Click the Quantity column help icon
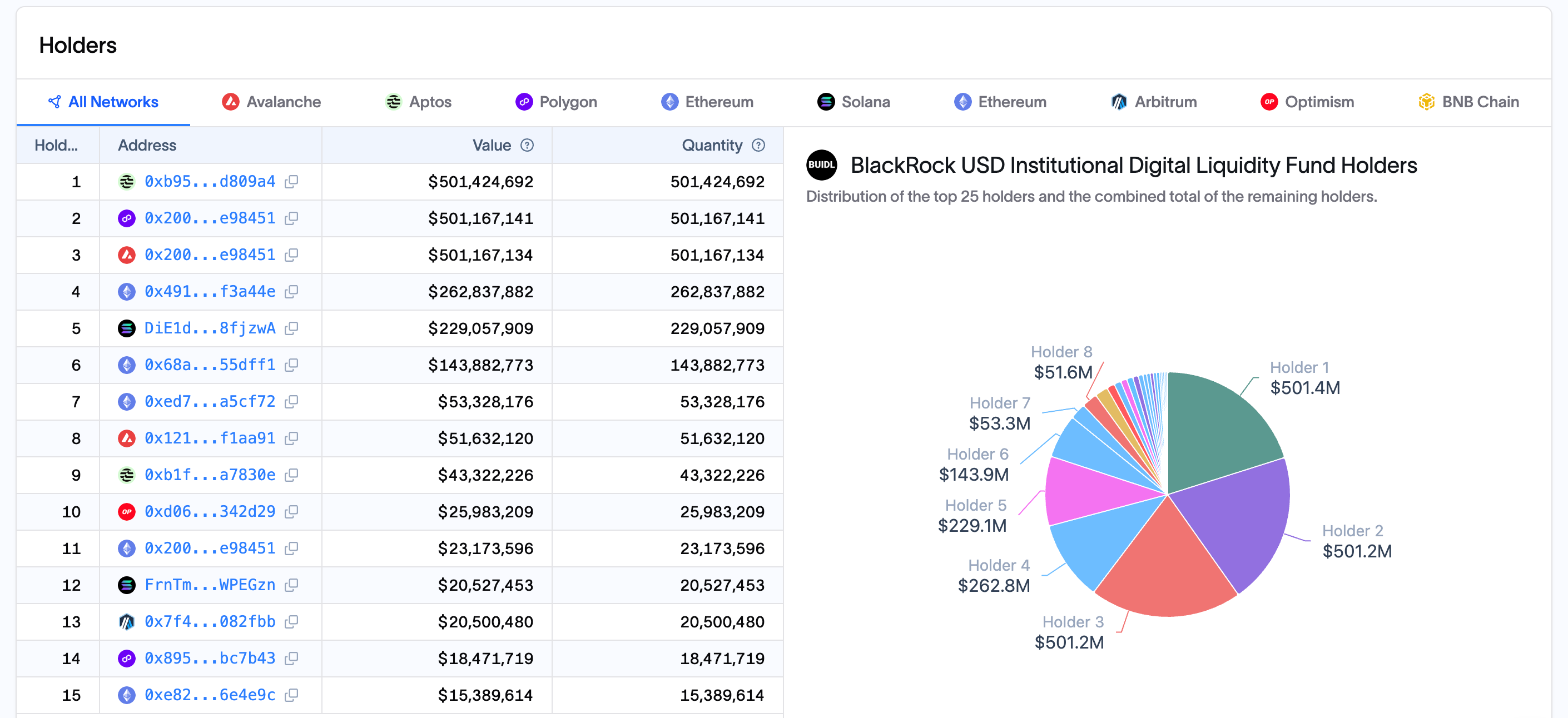The width and height of the screenshot is (1568, 718). (758, 146)
